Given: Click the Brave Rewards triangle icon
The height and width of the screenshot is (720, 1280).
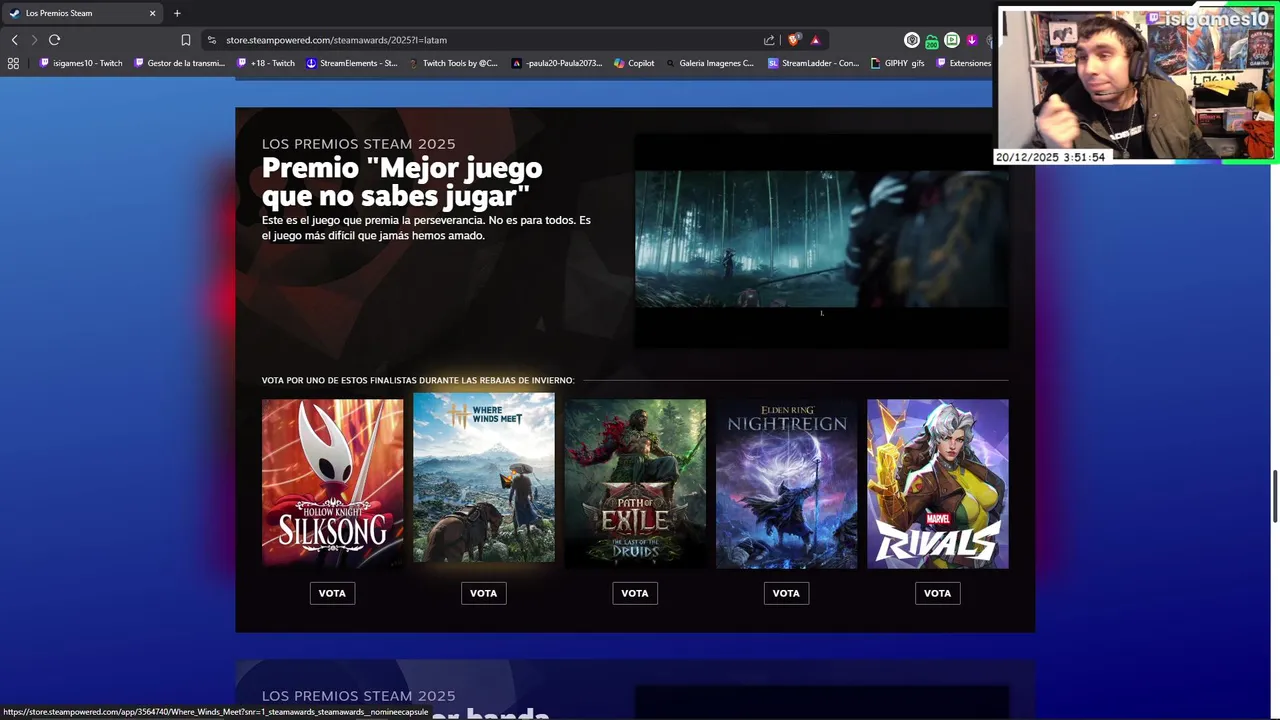Looking at the screenshot, I should 815,40.
